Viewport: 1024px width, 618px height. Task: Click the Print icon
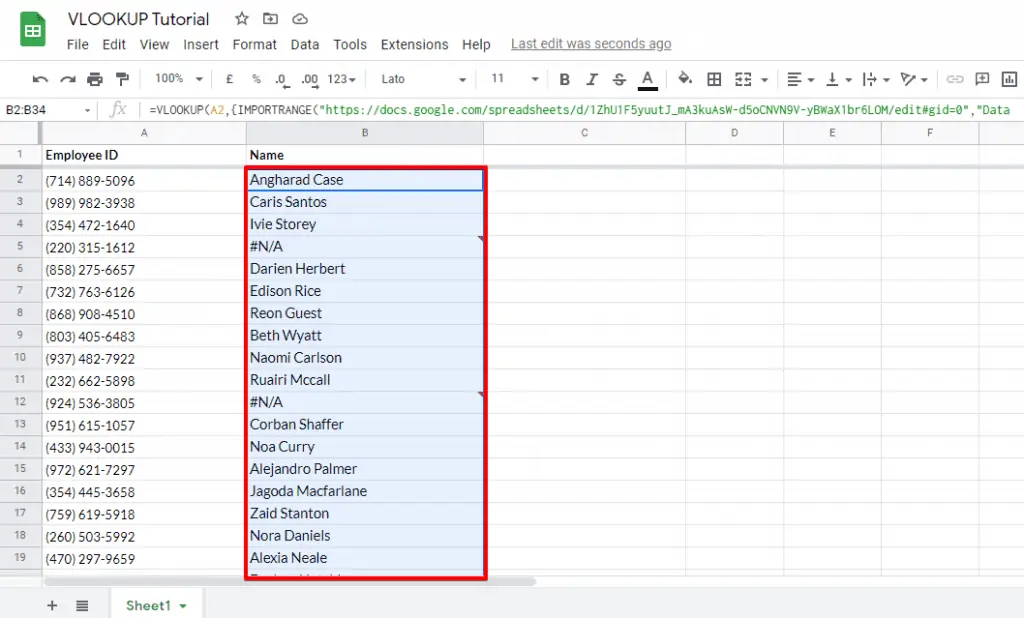(94, 78)
